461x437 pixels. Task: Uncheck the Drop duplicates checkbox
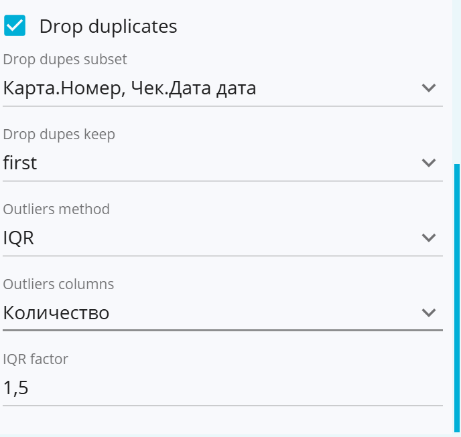[x=15, y=25]
